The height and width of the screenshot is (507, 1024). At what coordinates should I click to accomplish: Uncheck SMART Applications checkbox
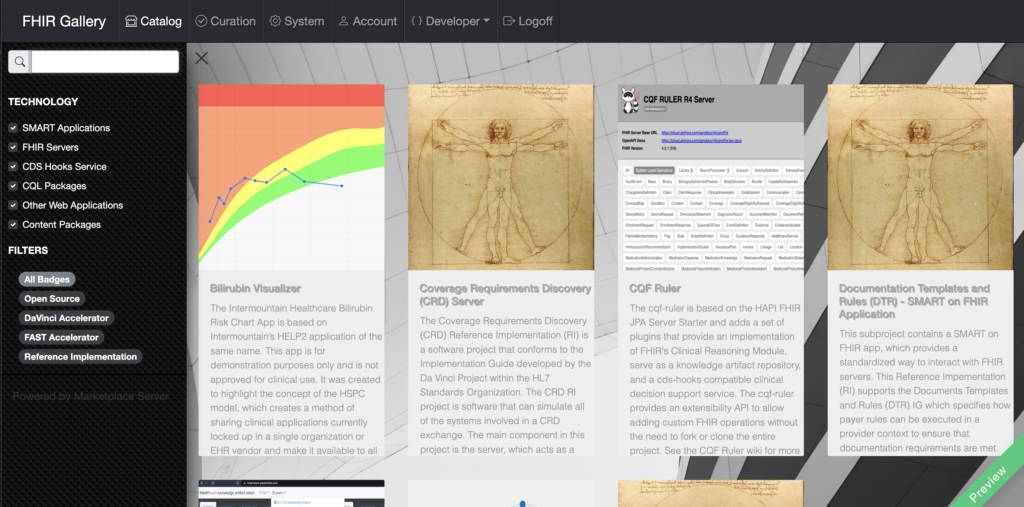click(x=12, y=128)
